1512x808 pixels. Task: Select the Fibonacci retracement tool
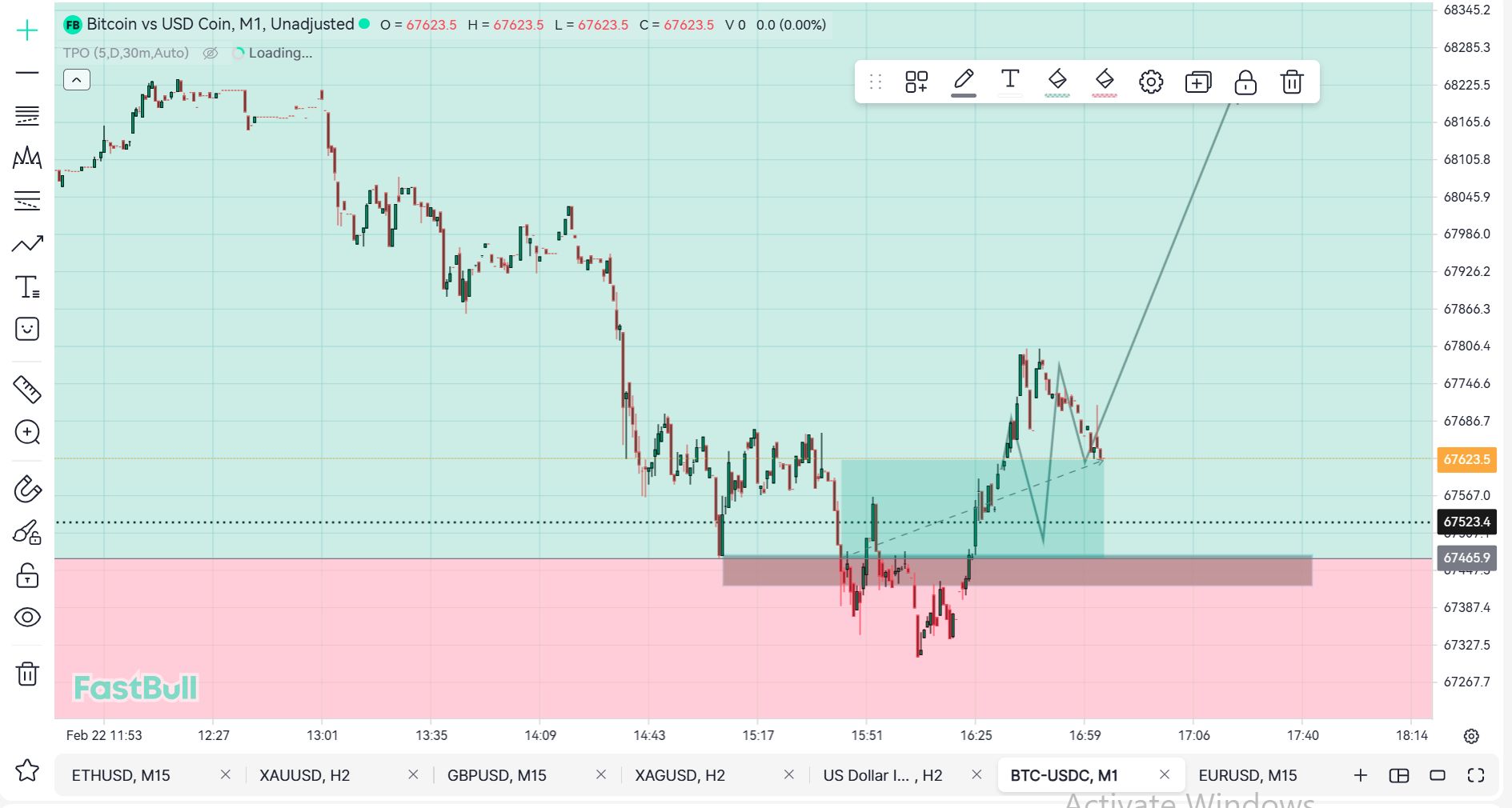coord(27,116)
